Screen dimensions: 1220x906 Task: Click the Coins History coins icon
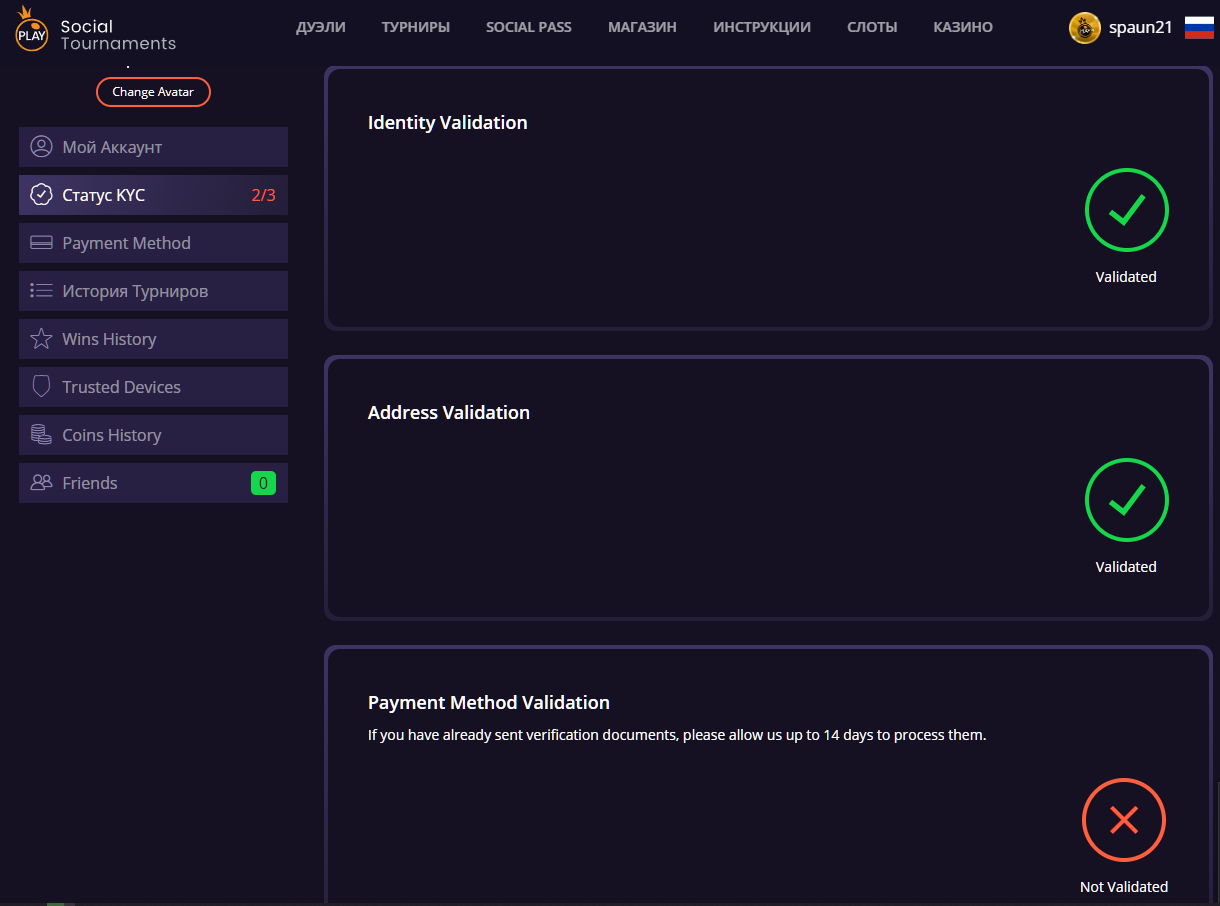(x=41, y=435)
